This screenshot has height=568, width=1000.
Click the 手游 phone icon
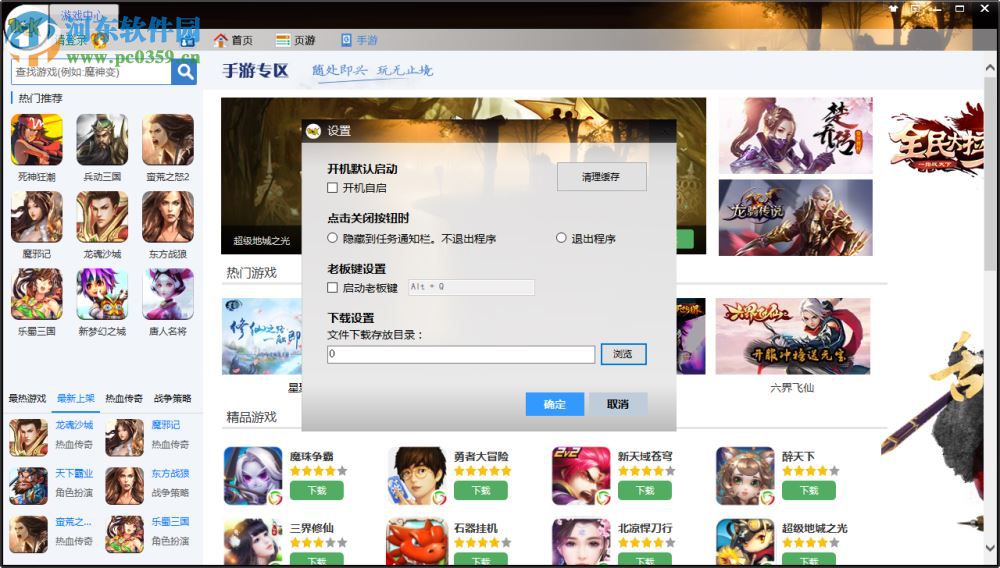click(346, 40)
